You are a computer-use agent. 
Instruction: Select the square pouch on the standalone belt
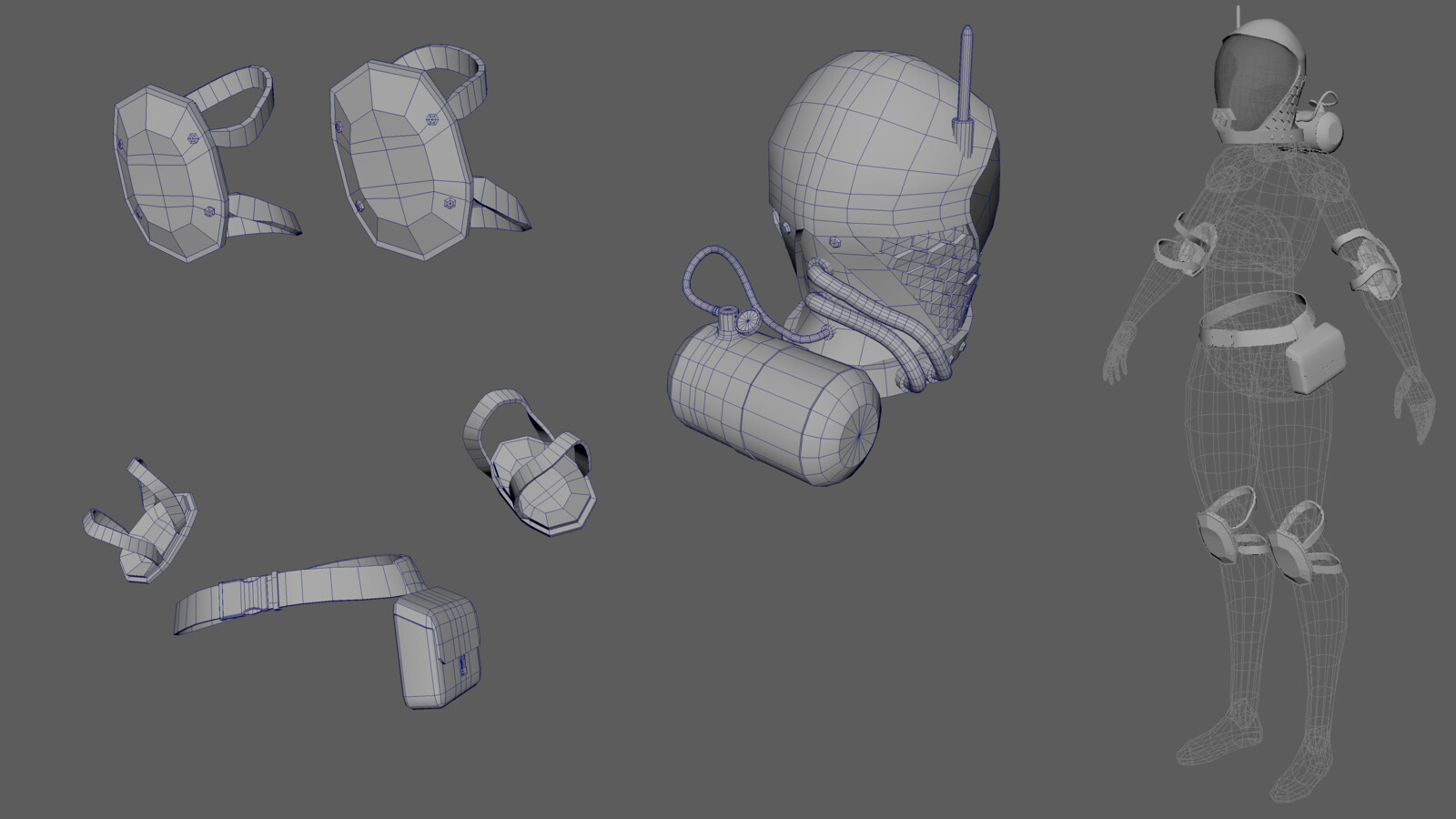pyautogui.click(x=439, y=648)
